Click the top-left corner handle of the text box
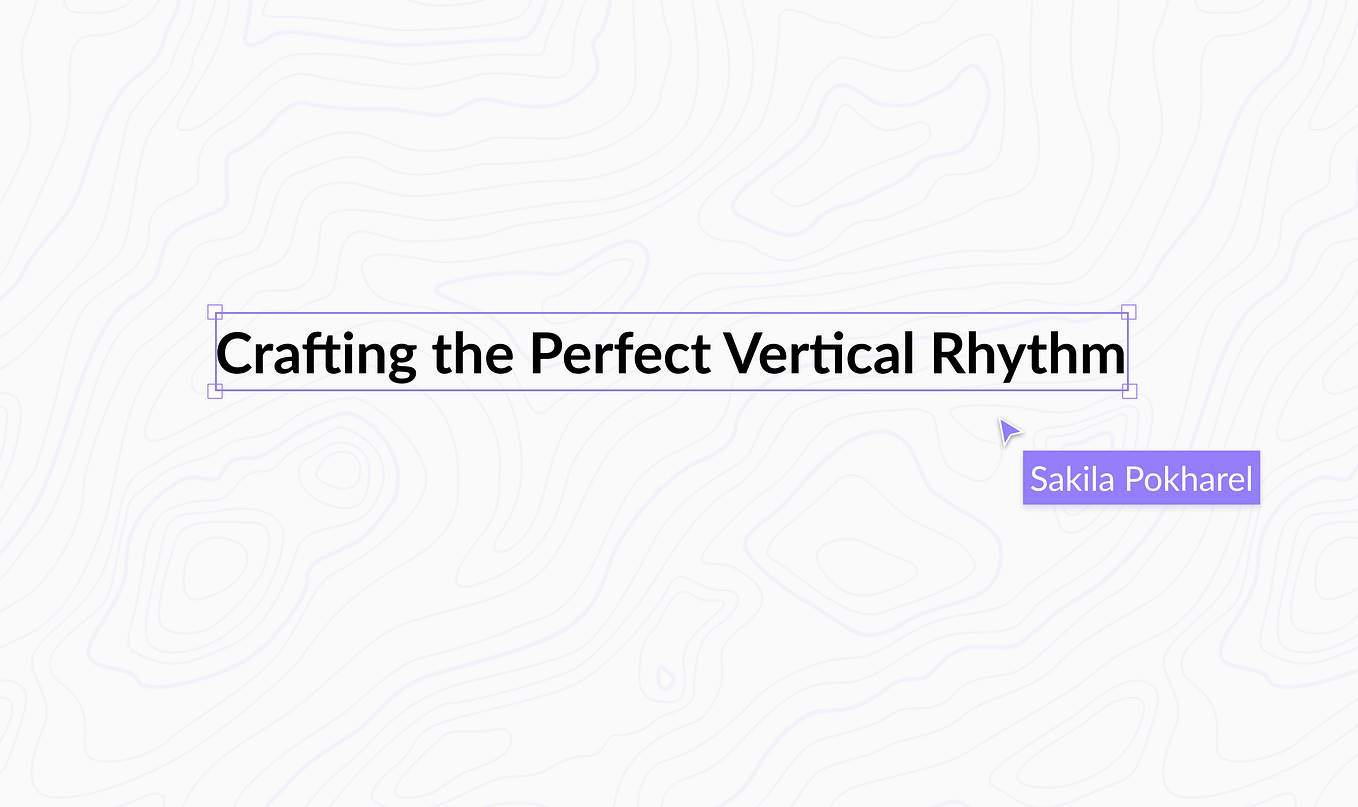Image resolution: width=1358 pixels, height=807 pixels. [214, 312]
